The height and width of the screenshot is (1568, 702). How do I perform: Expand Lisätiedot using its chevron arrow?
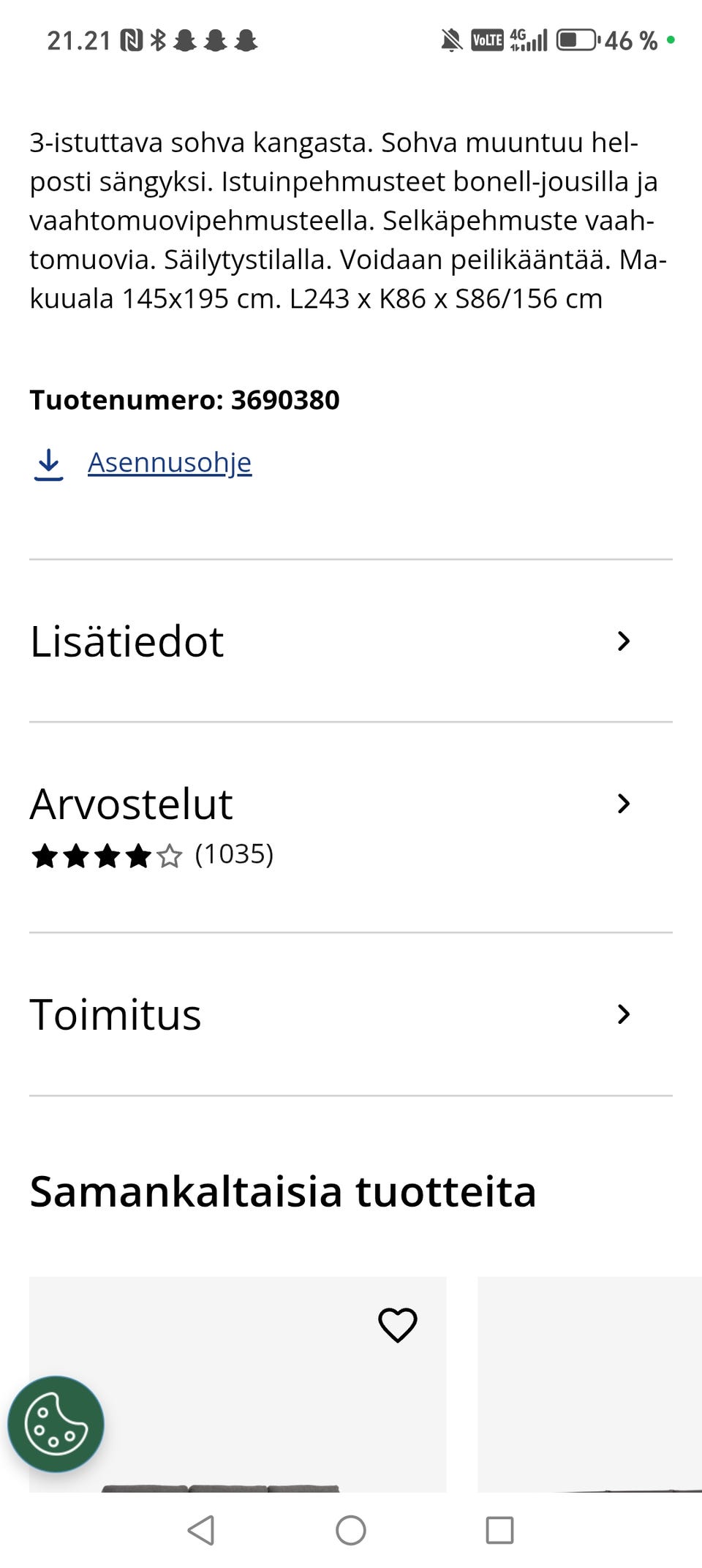pyautogui.click(x=623, y=641)
